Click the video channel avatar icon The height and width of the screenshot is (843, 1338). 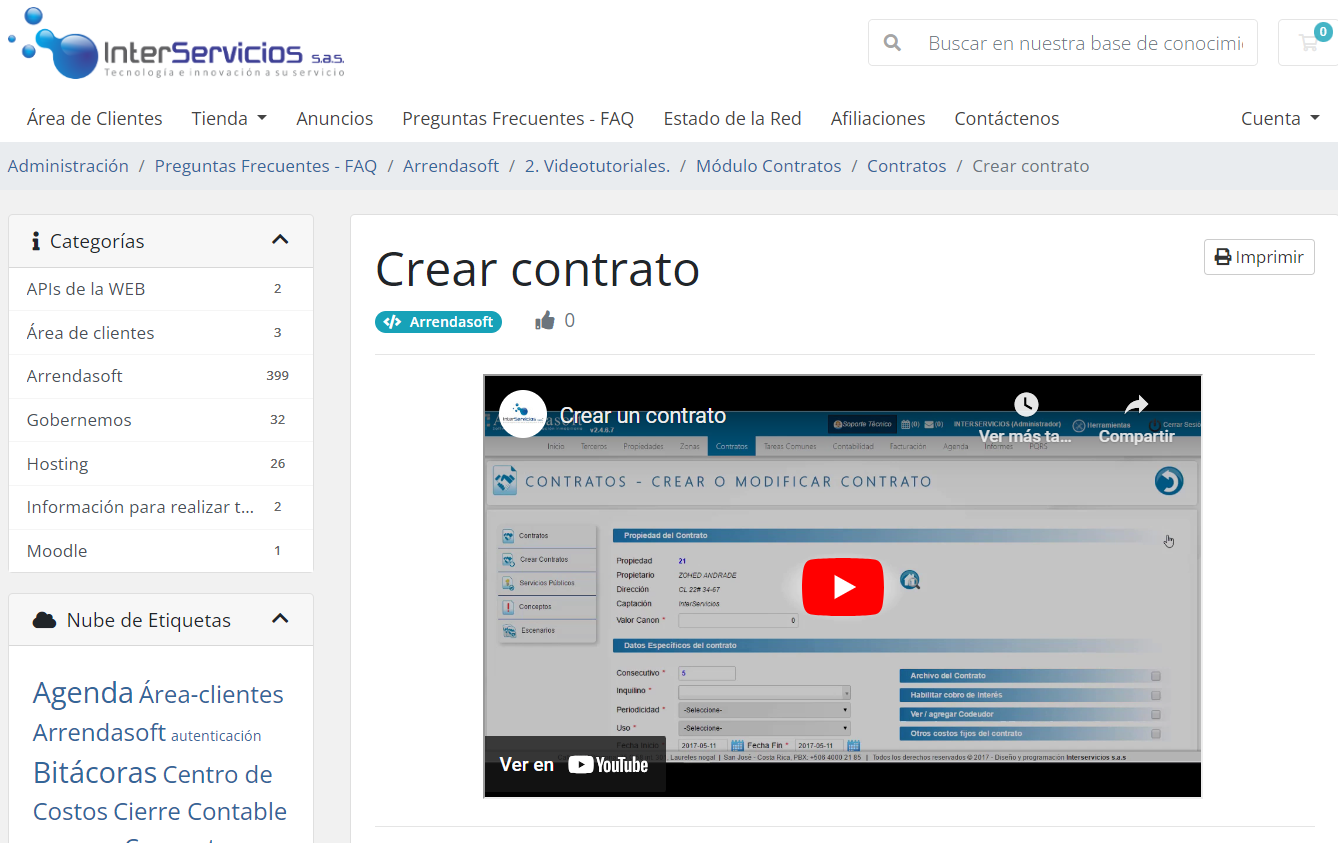[x=523, y=414]
